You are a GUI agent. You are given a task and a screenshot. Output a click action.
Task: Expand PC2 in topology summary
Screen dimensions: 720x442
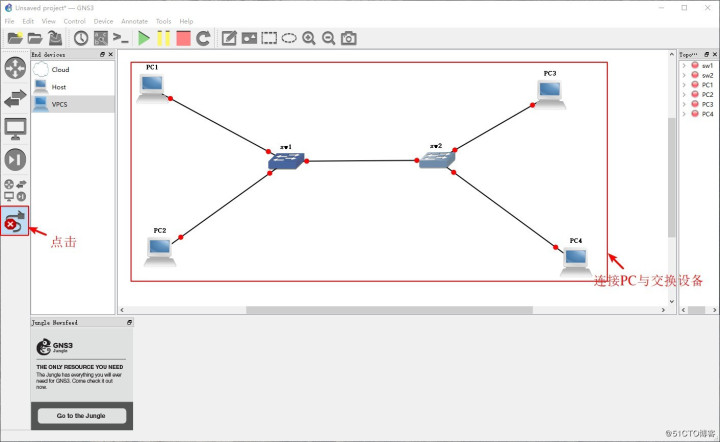(x=684, y=95)
